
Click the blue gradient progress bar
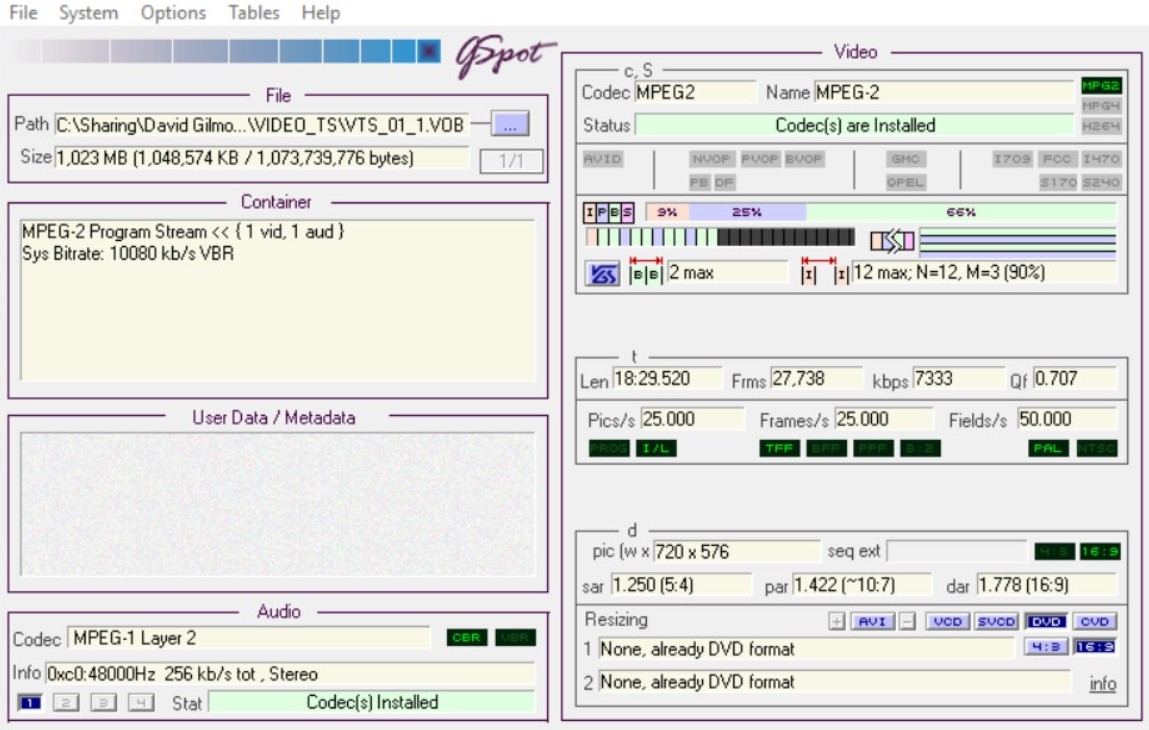coord(227,51)
